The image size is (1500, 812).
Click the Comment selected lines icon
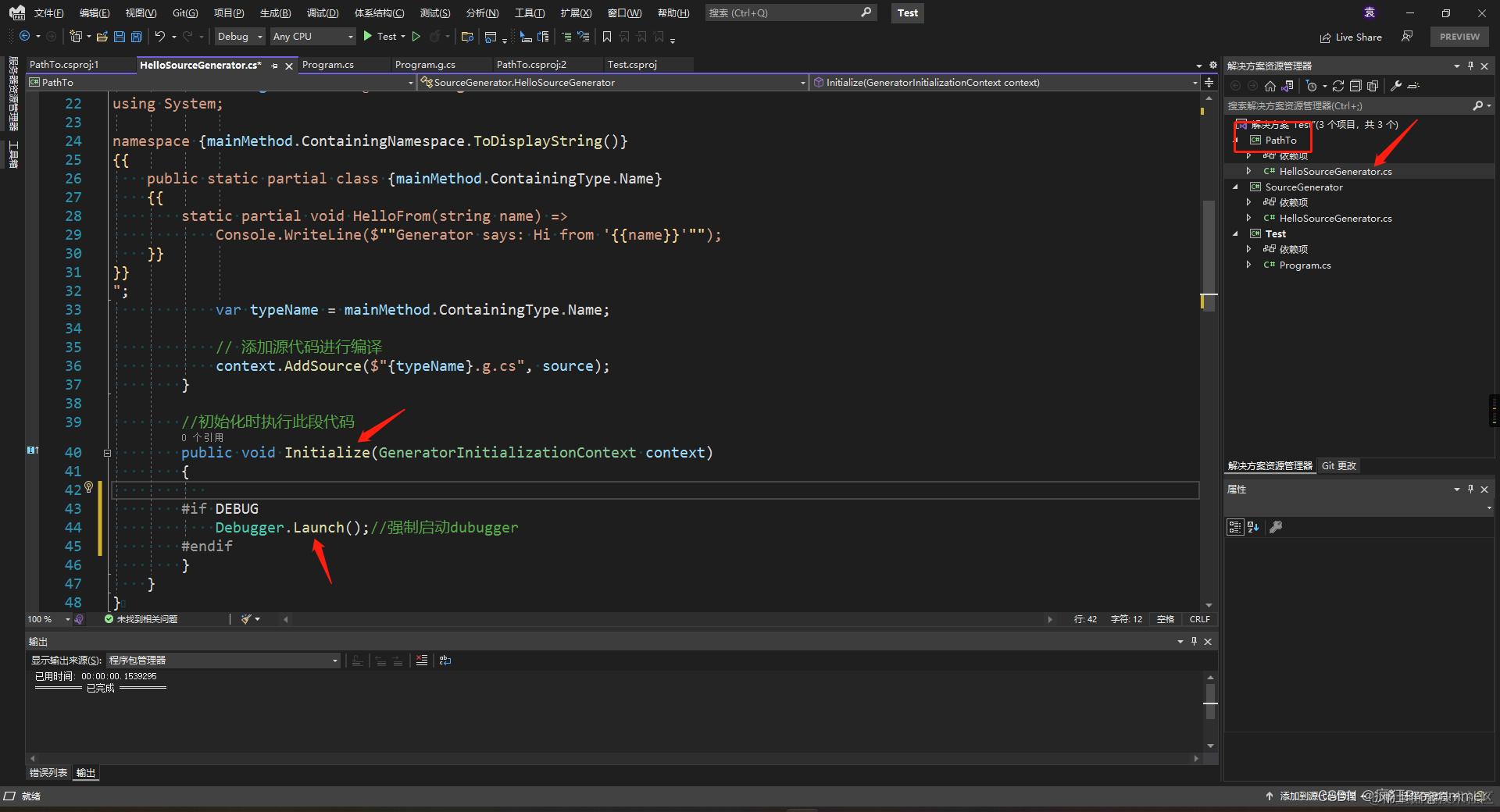pos(567,37)
